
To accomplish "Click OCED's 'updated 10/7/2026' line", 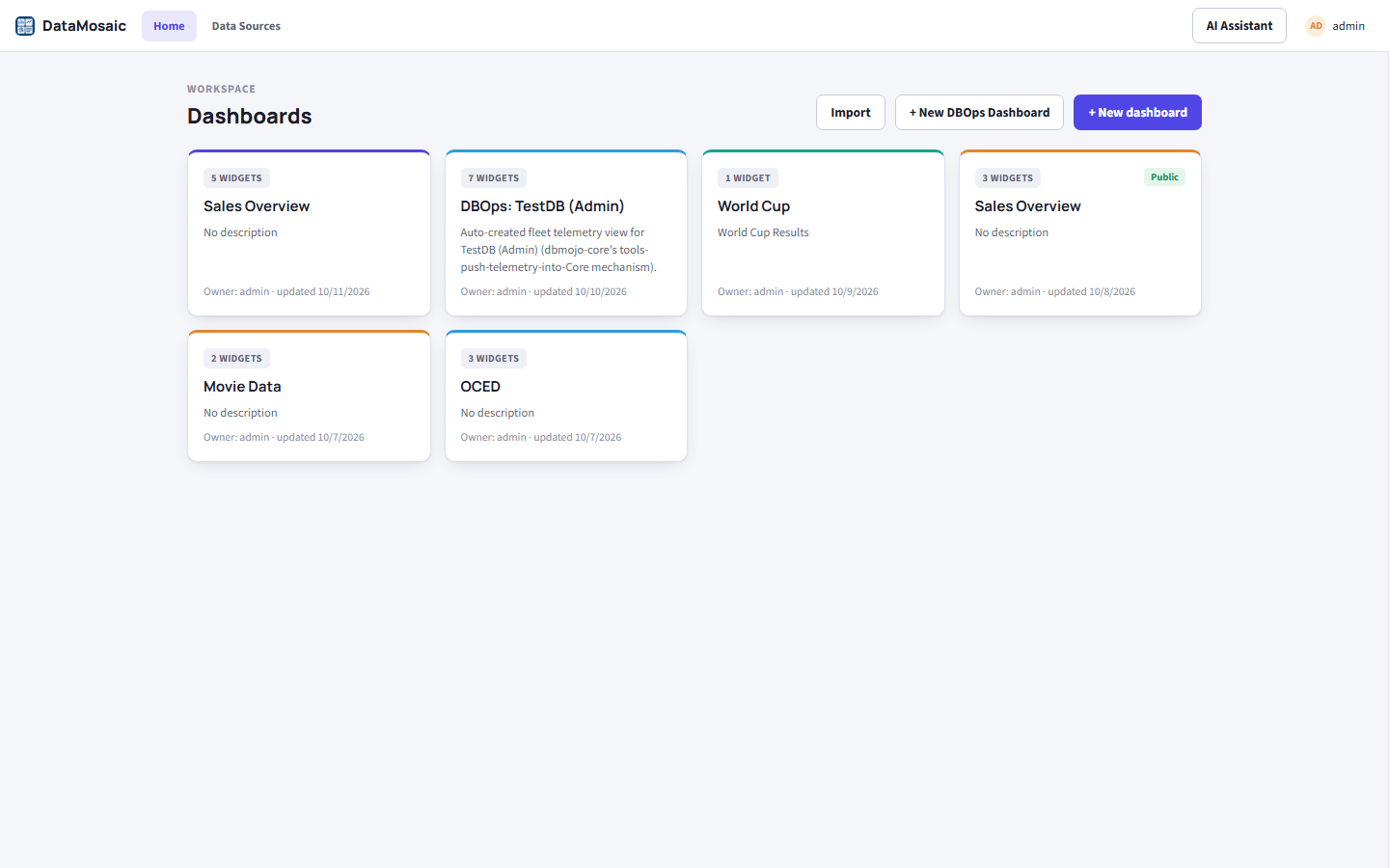I will click(x=541, y=437).
